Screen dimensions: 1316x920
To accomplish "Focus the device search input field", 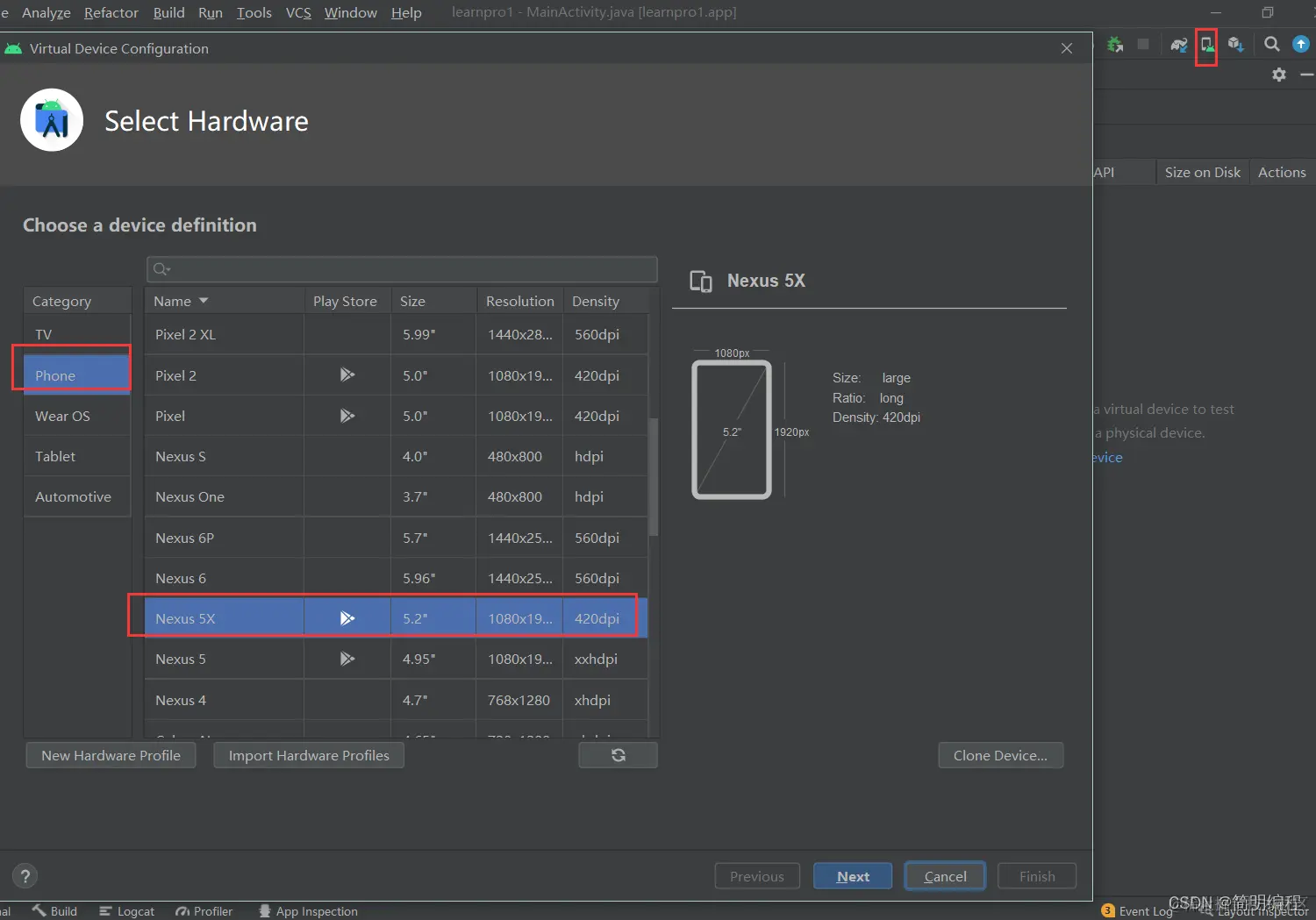I will 402,269.
